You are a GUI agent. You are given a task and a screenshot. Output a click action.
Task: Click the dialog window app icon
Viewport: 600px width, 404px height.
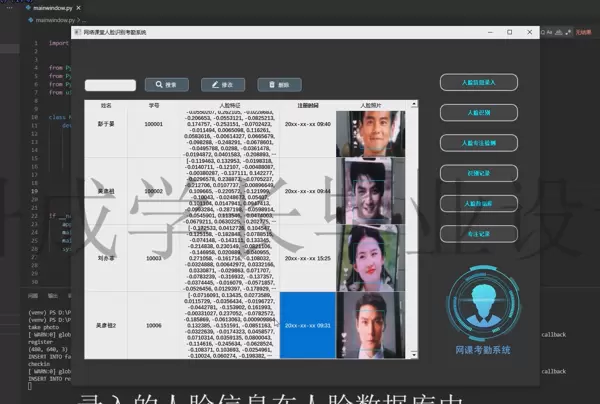coord(75,32)
